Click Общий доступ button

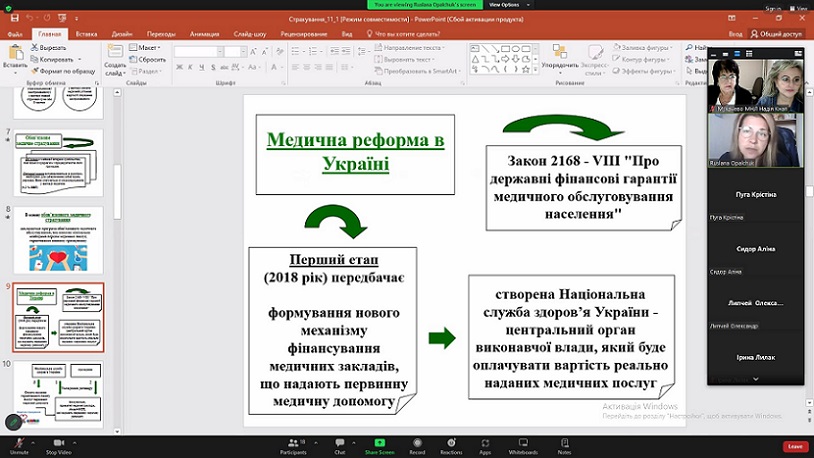776,34
